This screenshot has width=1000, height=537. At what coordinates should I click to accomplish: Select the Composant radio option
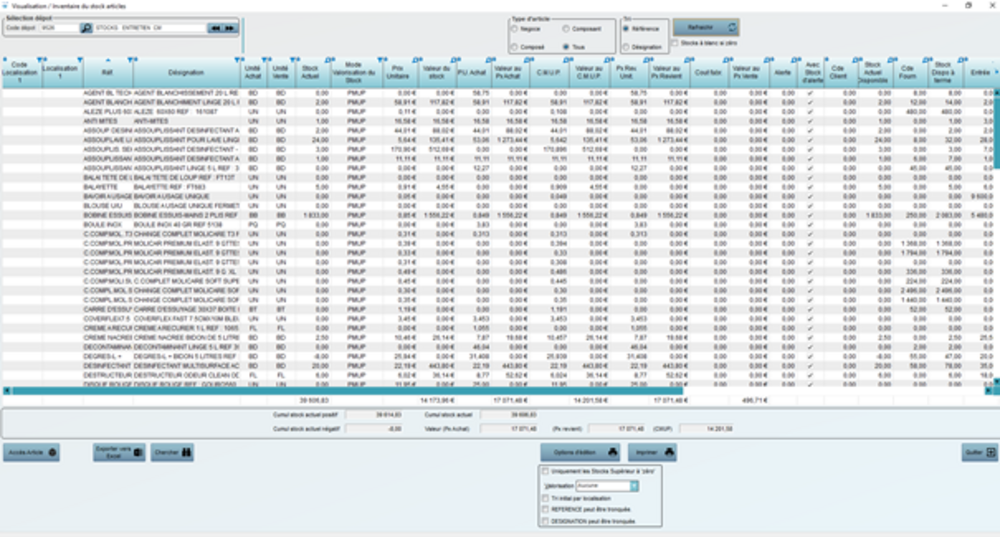point(566,30)
